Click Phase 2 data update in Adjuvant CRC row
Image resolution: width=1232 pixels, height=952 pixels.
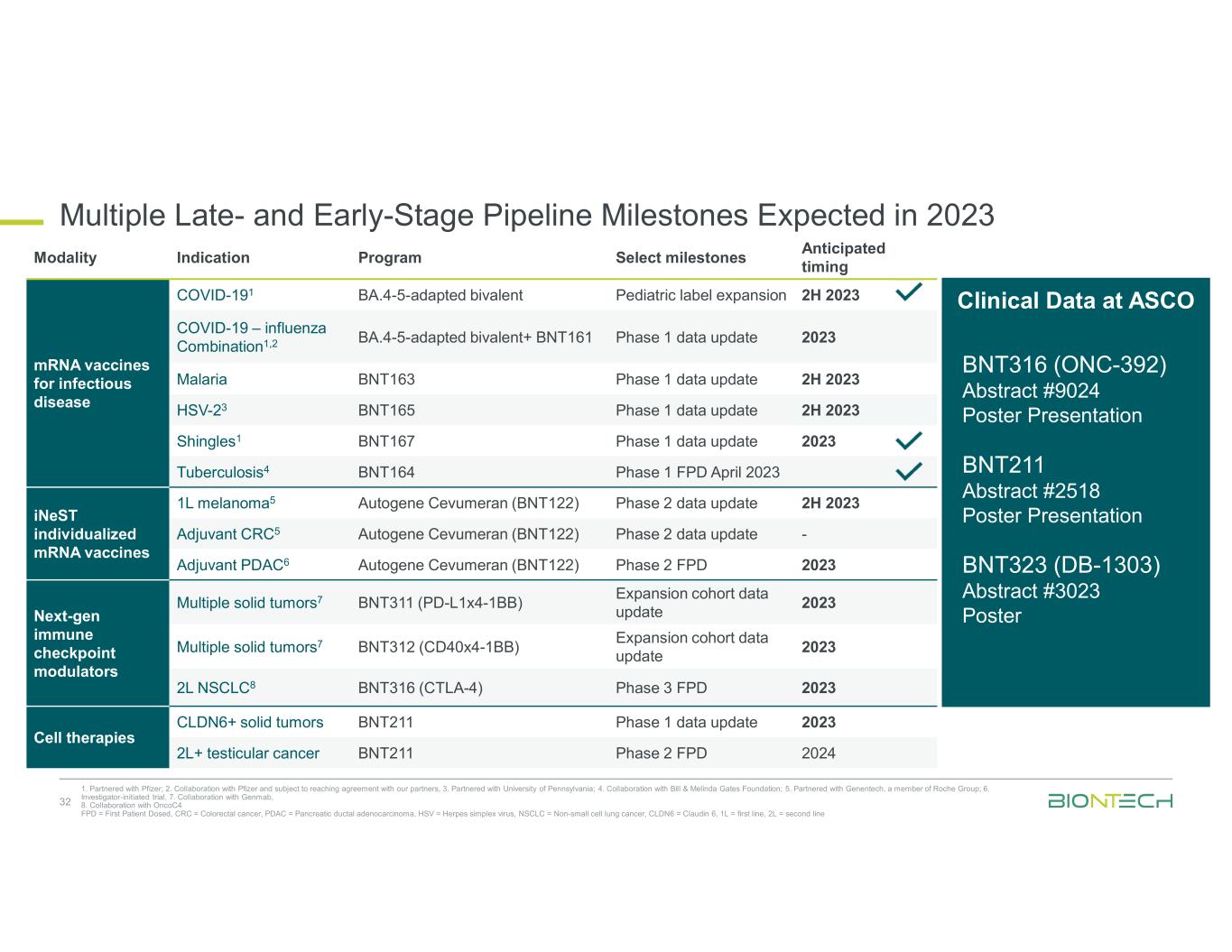click(x=686, y=533)
